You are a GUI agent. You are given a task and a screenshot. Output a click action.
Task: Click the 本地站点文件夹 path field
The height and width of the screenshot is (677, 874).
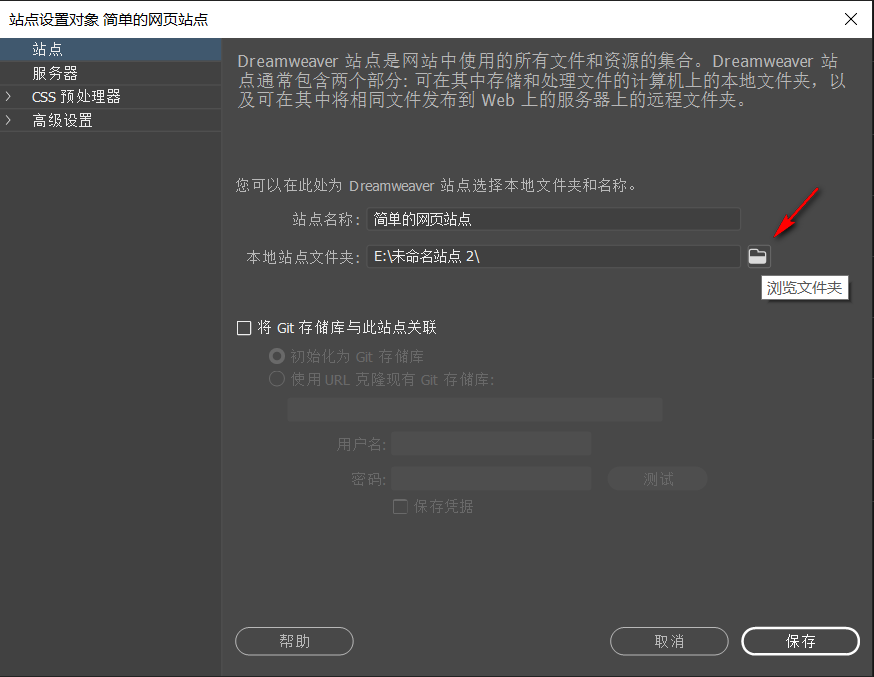(553, 256)
